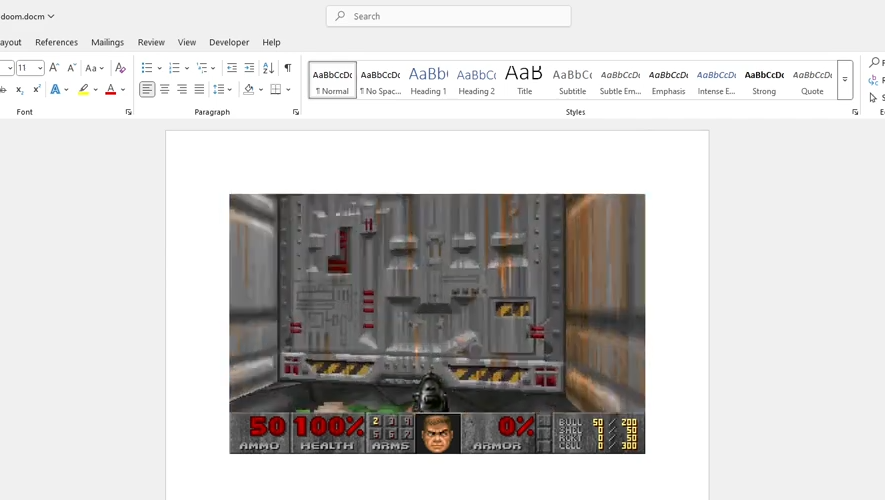Open Font dialog launcher
Screen dimensions: 885x500
(128, 112)
